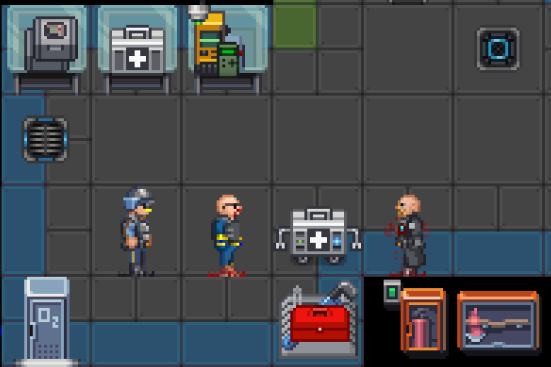Click the medibot with white cross
Viewport: 551px width, 367px height.
[x=318, y=236]
